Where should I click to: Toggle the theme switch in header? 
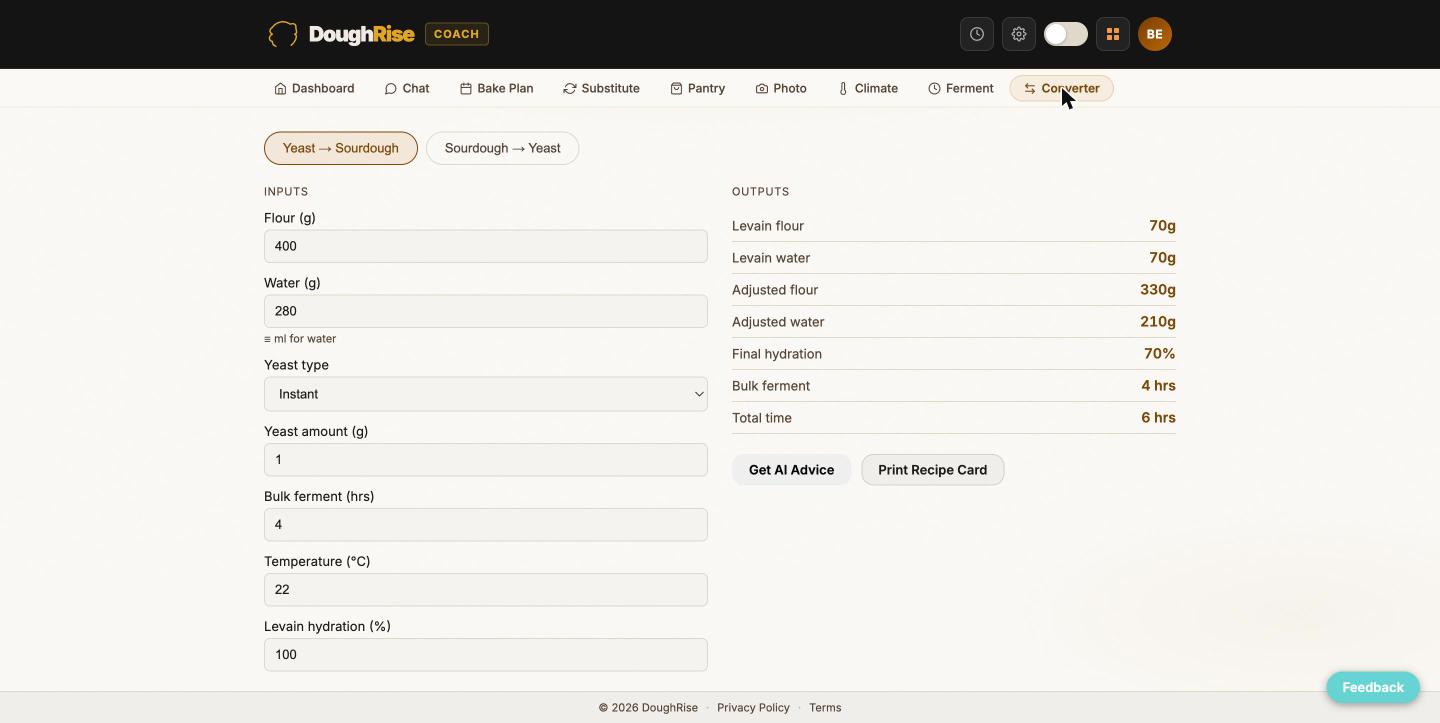coord(1066,34)
